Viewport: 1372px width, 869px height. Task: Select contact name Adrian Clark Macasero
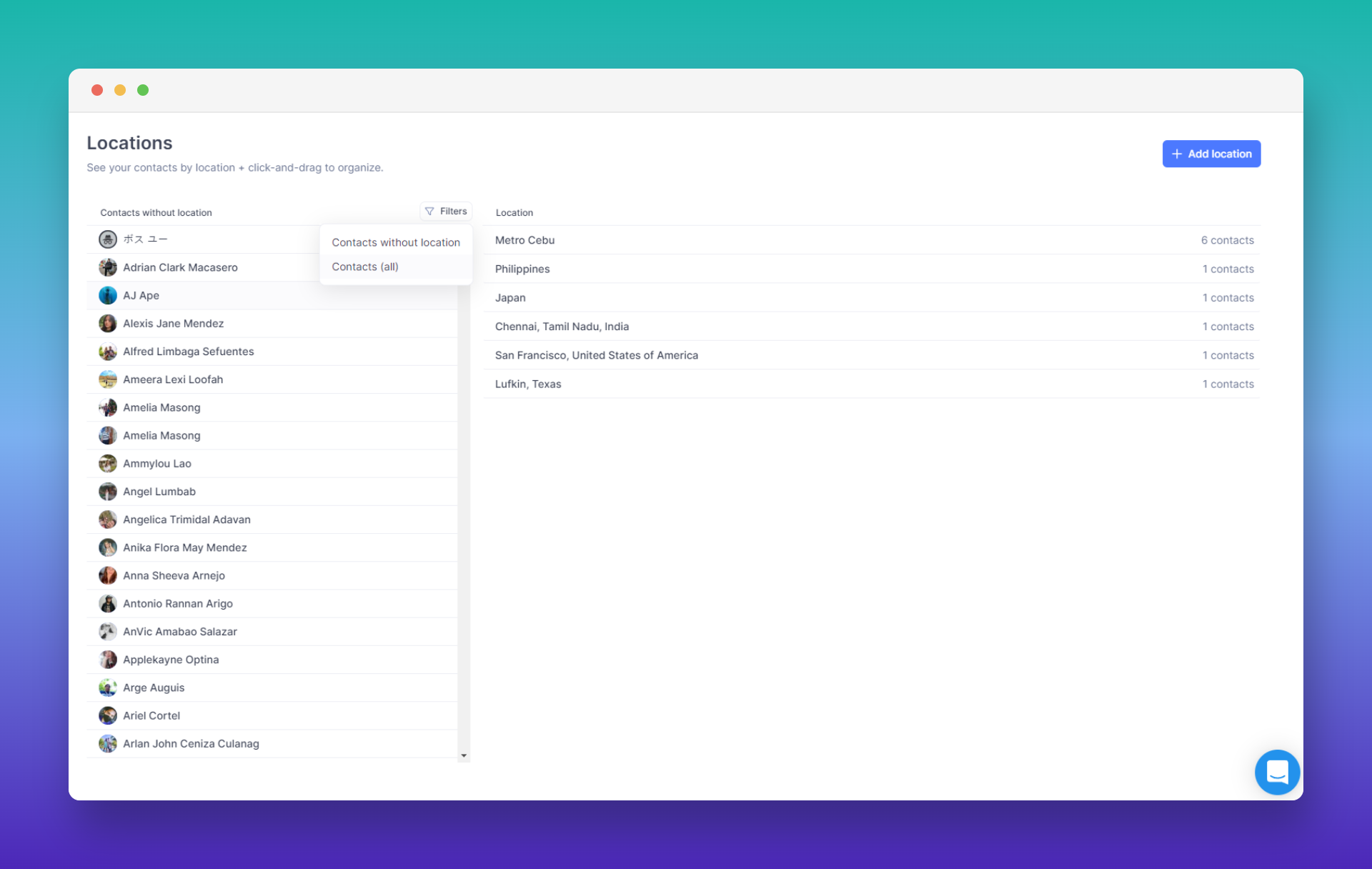pos(180,267)
